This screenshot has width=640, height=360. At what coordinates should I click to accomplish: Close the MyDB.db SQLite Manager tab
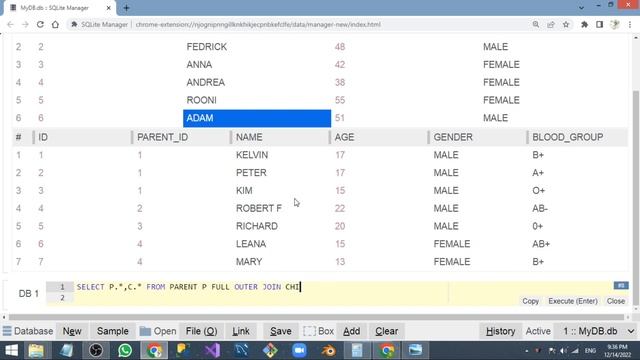109,8
